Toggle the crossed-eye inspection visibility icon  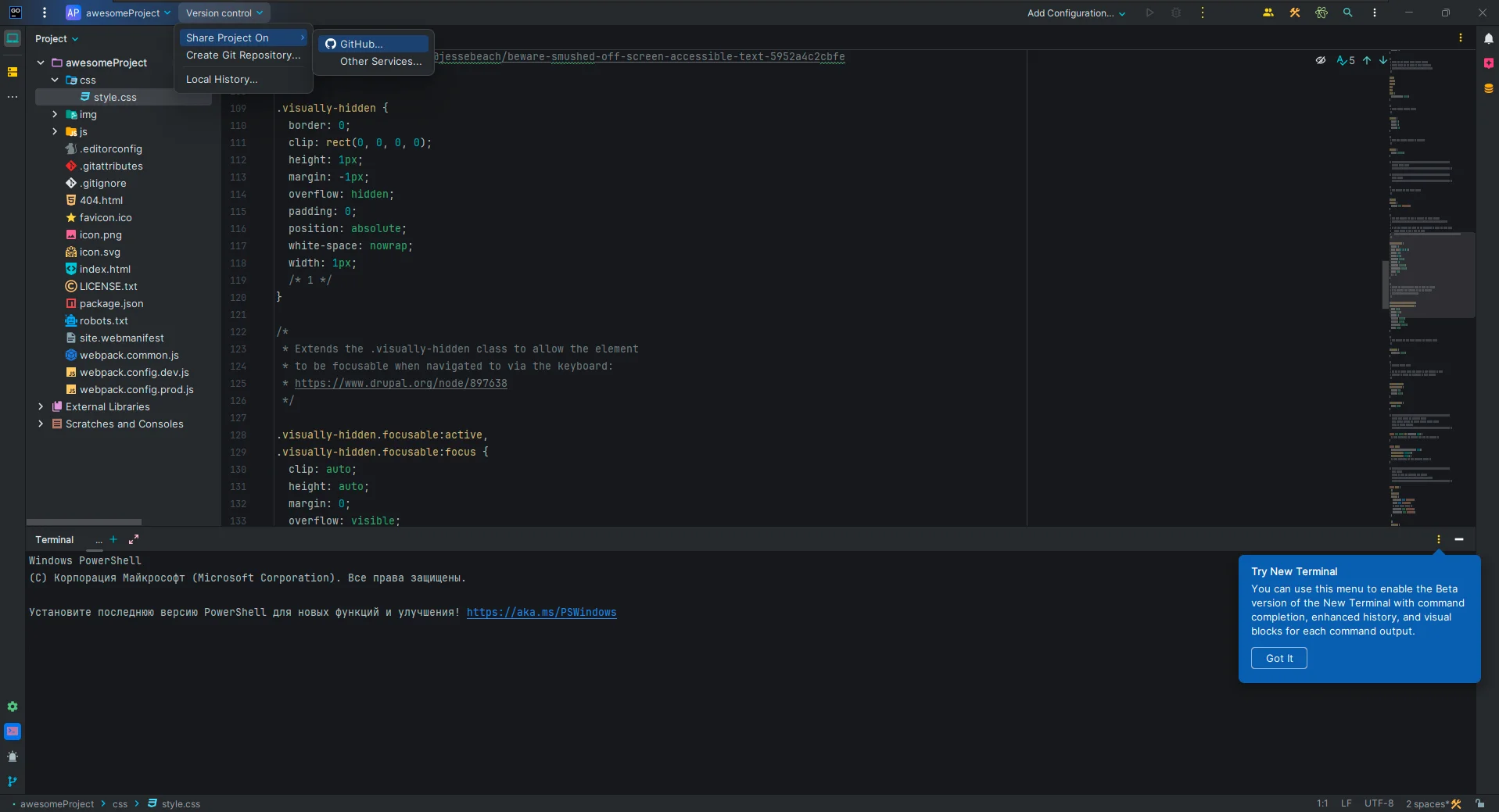(x=1320, y=60)
